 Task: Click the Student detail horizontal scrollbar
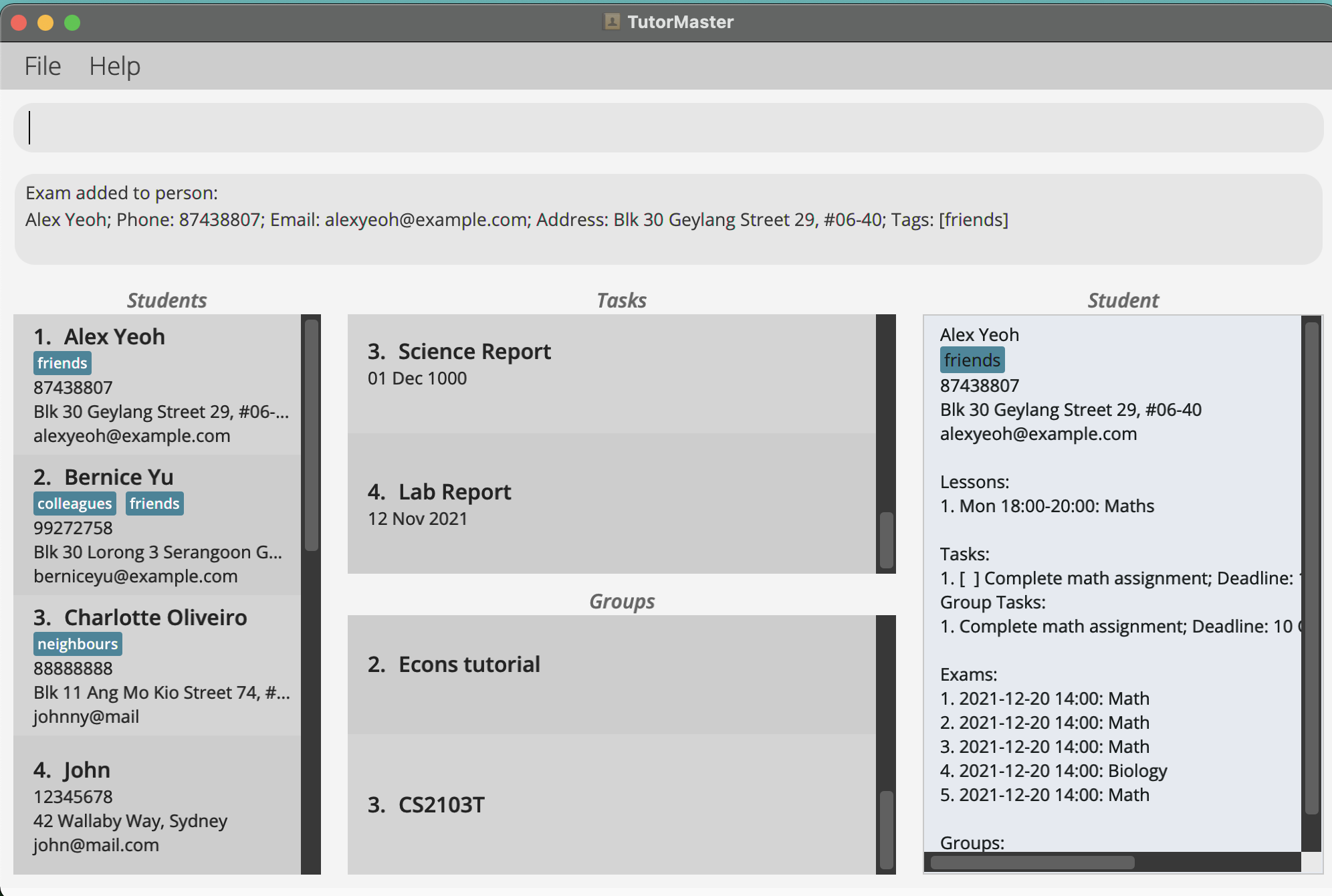pos(1032,863)
